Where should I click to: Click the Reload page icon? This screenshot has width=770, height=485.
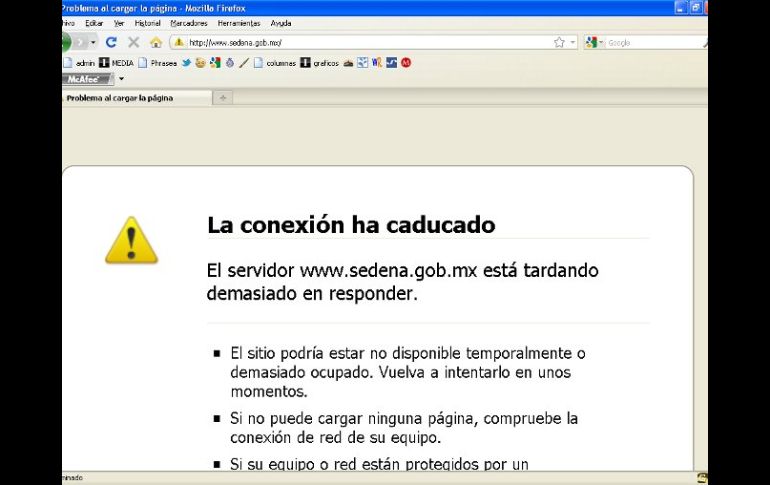(x=111, y=43)
